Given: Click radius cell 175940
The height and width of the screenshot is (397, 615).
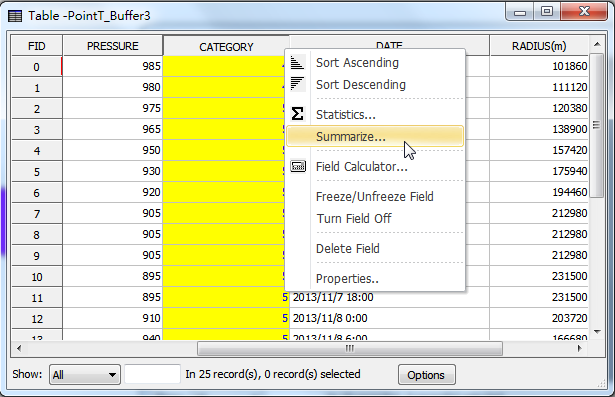Looking at the screenshot, I should coord(539,171).
